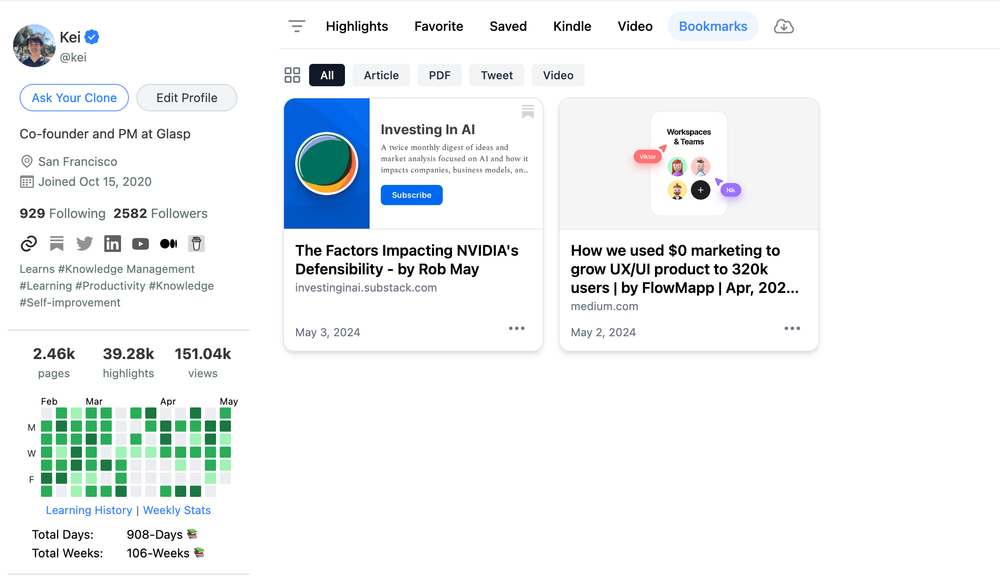Select the Bookmarks tab
The image size is (1000, 584).
tap(713, 26)
